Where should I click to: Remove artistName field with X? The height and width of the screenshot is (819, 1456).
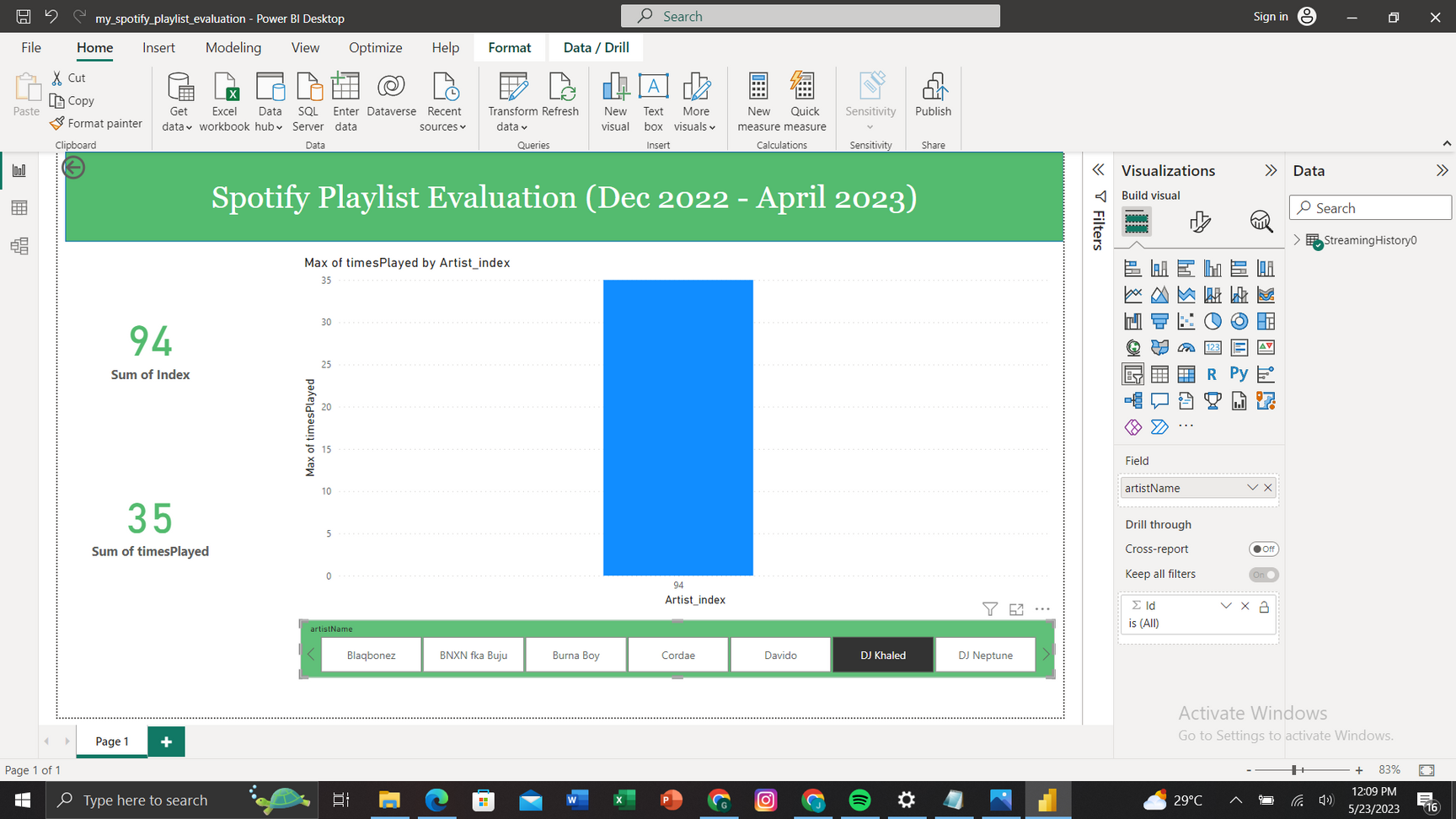tap(1268, 488)
